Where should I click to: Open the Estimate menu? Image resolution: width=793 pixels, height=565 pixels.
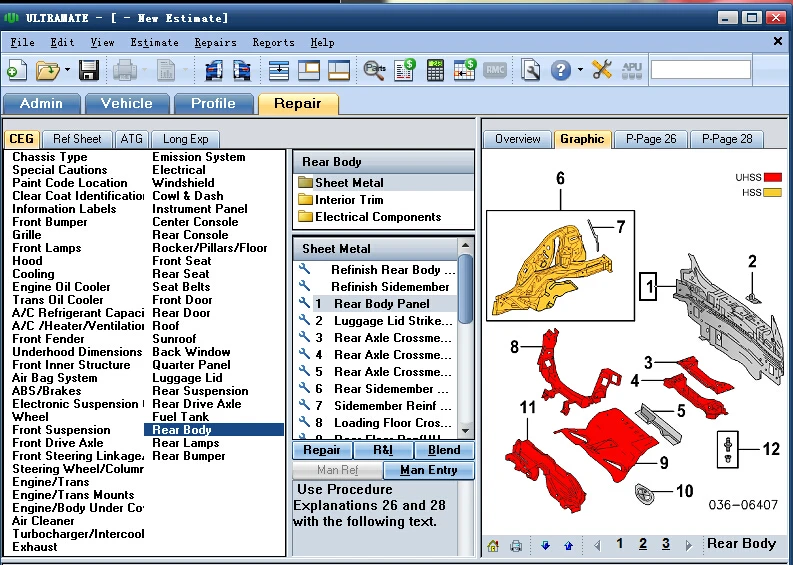(x=154, y=42)
